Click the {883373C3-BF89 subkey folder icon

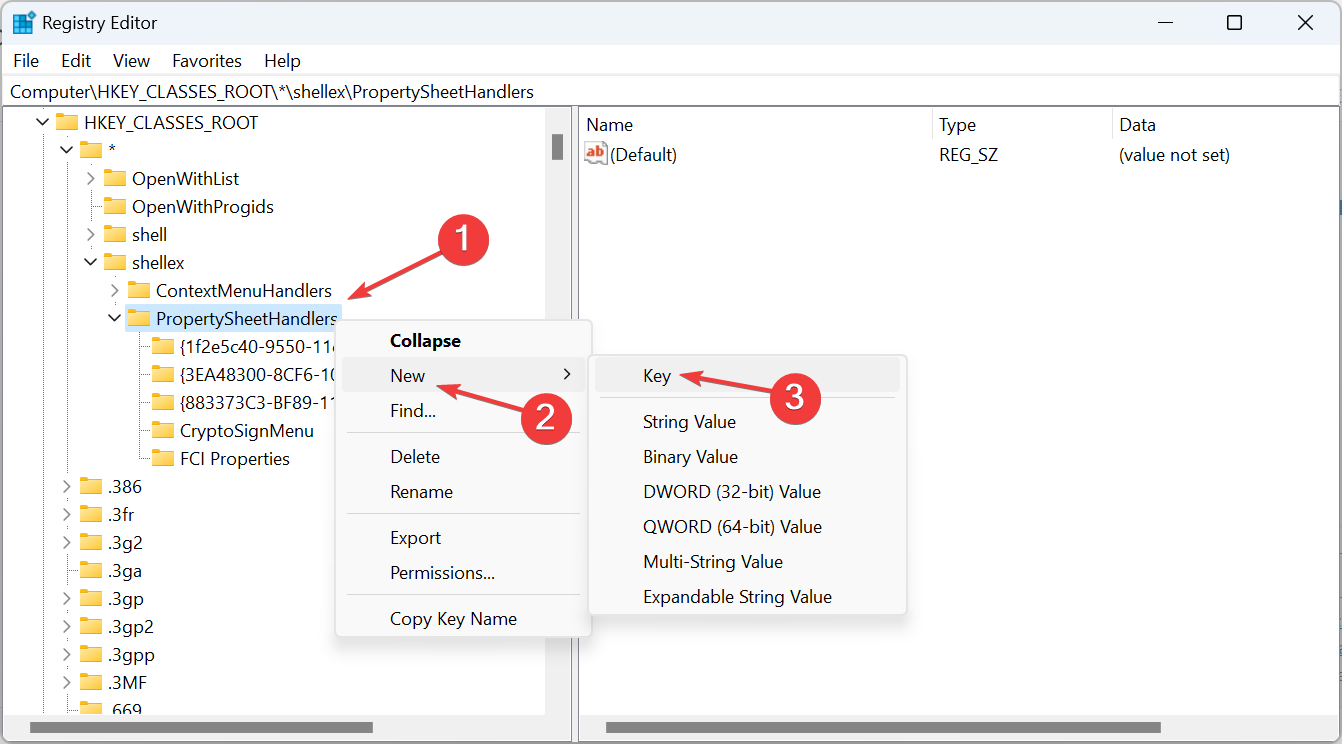[x=163, y=402]
